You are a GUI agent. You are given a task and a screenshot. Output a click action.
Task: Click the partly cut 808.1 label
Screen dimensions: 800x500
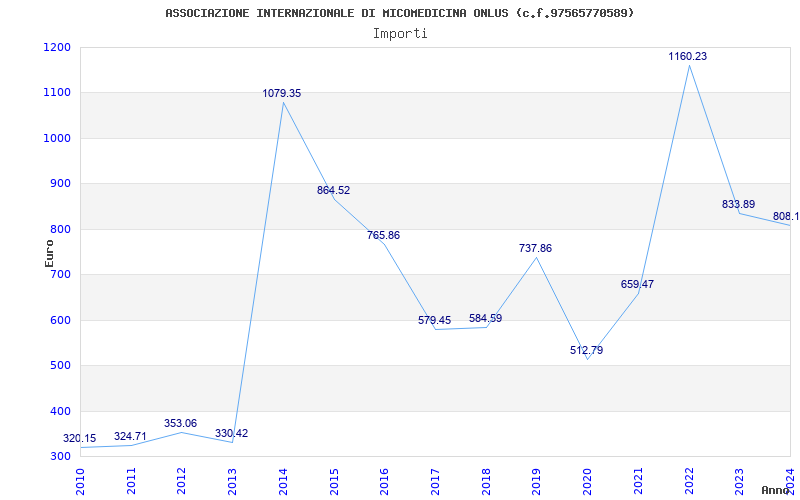coord(786,216)
